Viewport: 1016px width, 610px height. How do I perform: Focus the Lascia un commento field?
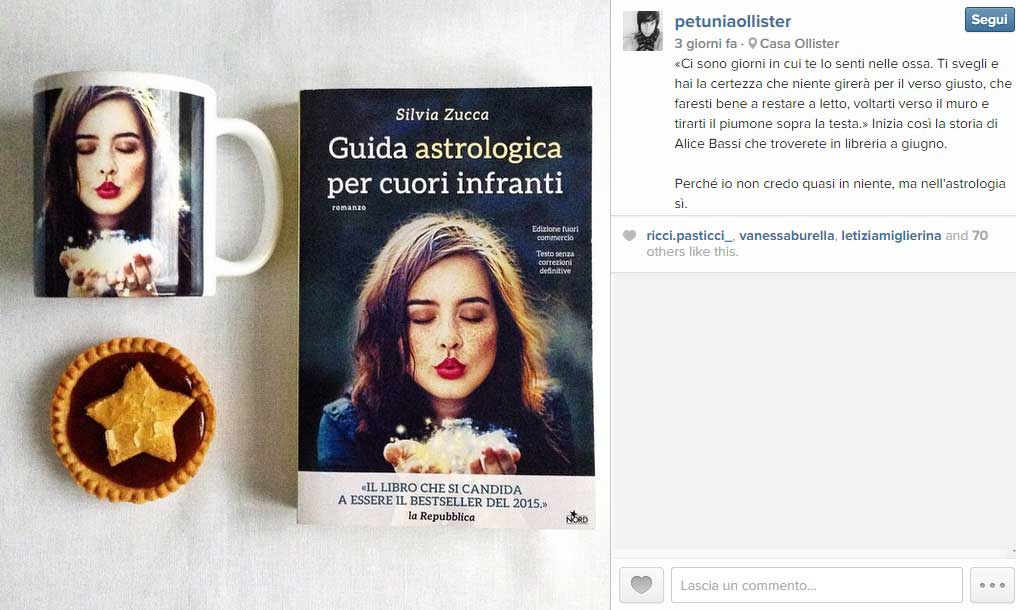click(x=816, y=585)
